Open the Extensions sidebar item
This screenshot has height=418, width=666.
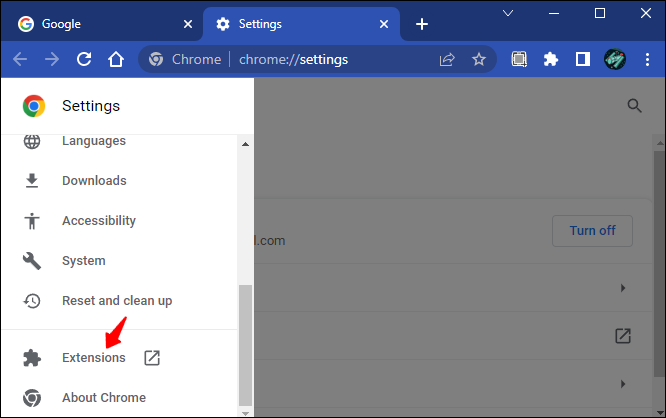pos(93,358)
